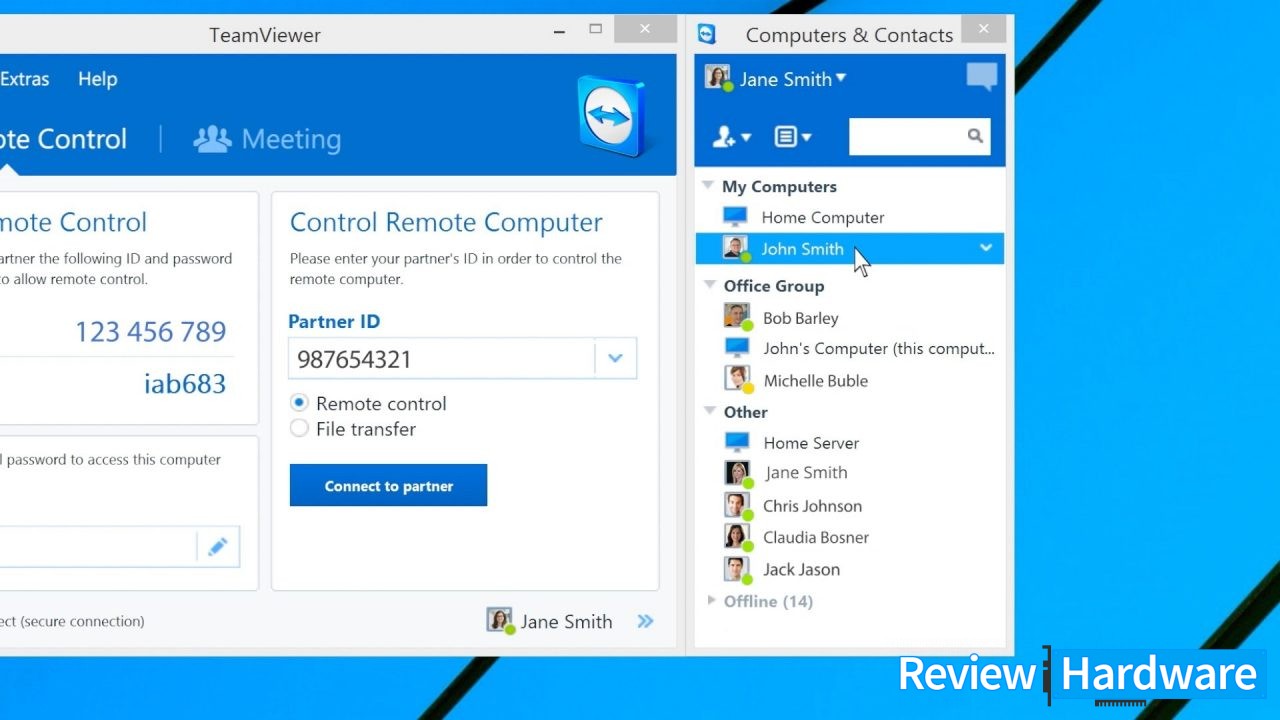Click Jane Smith's profile avatar in Contacts header
Viewport: 1280px width, 720px height.
coord(718,78)
